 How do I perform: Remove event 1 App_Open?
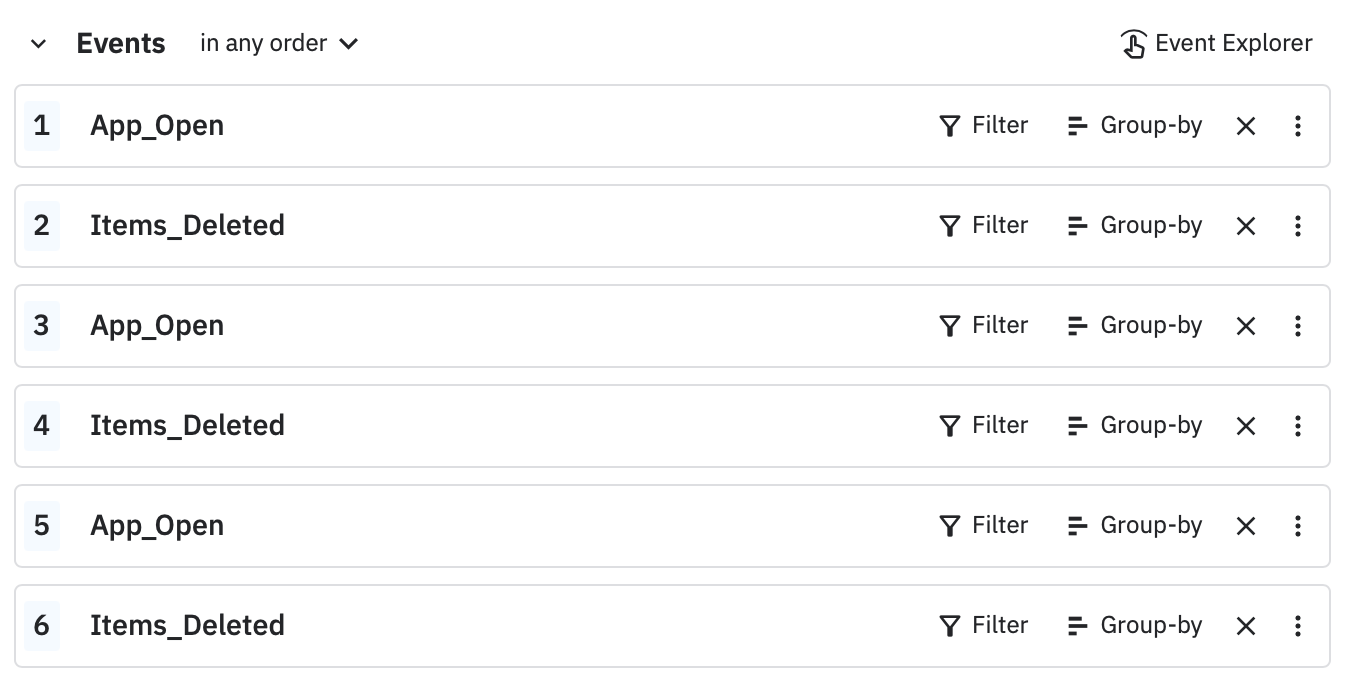pos(1245,126)
